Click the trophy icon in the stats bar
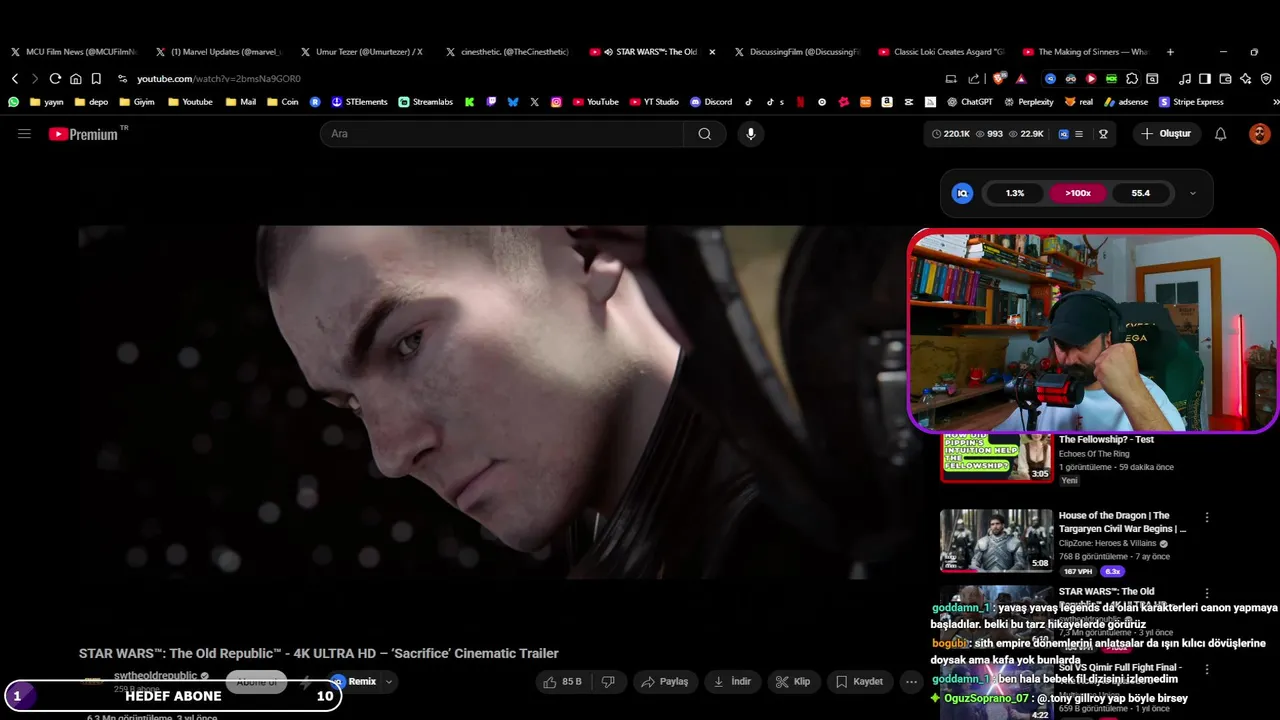 coord(1103,133)
